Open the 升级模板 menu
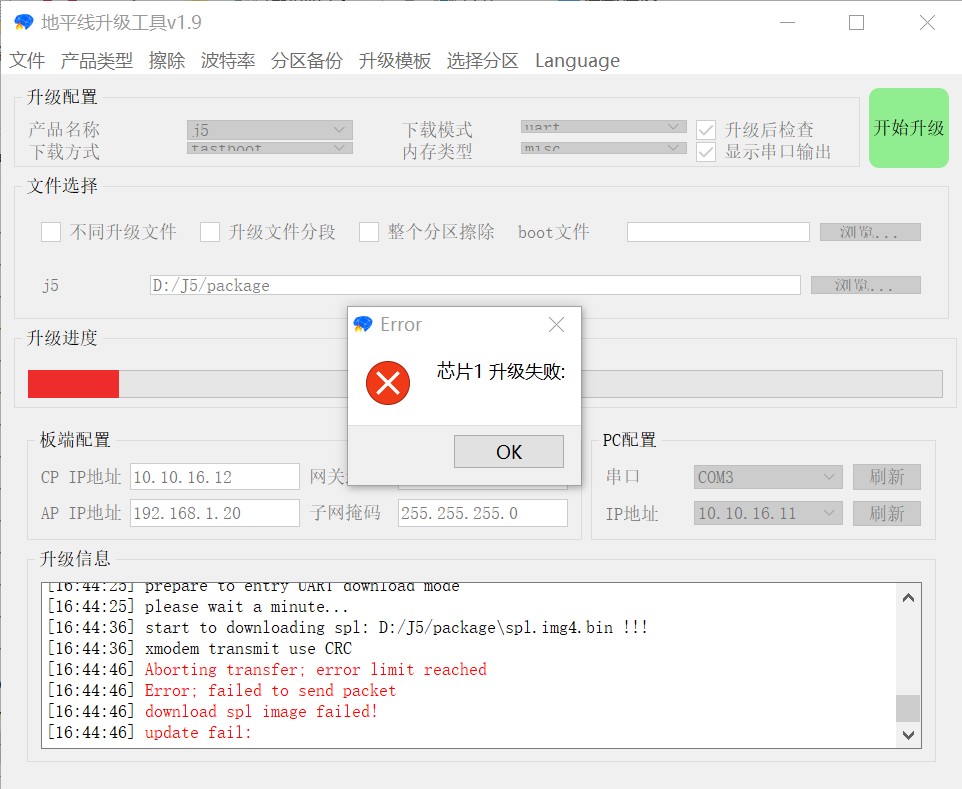Screen dimensions: 962x789 395,61
